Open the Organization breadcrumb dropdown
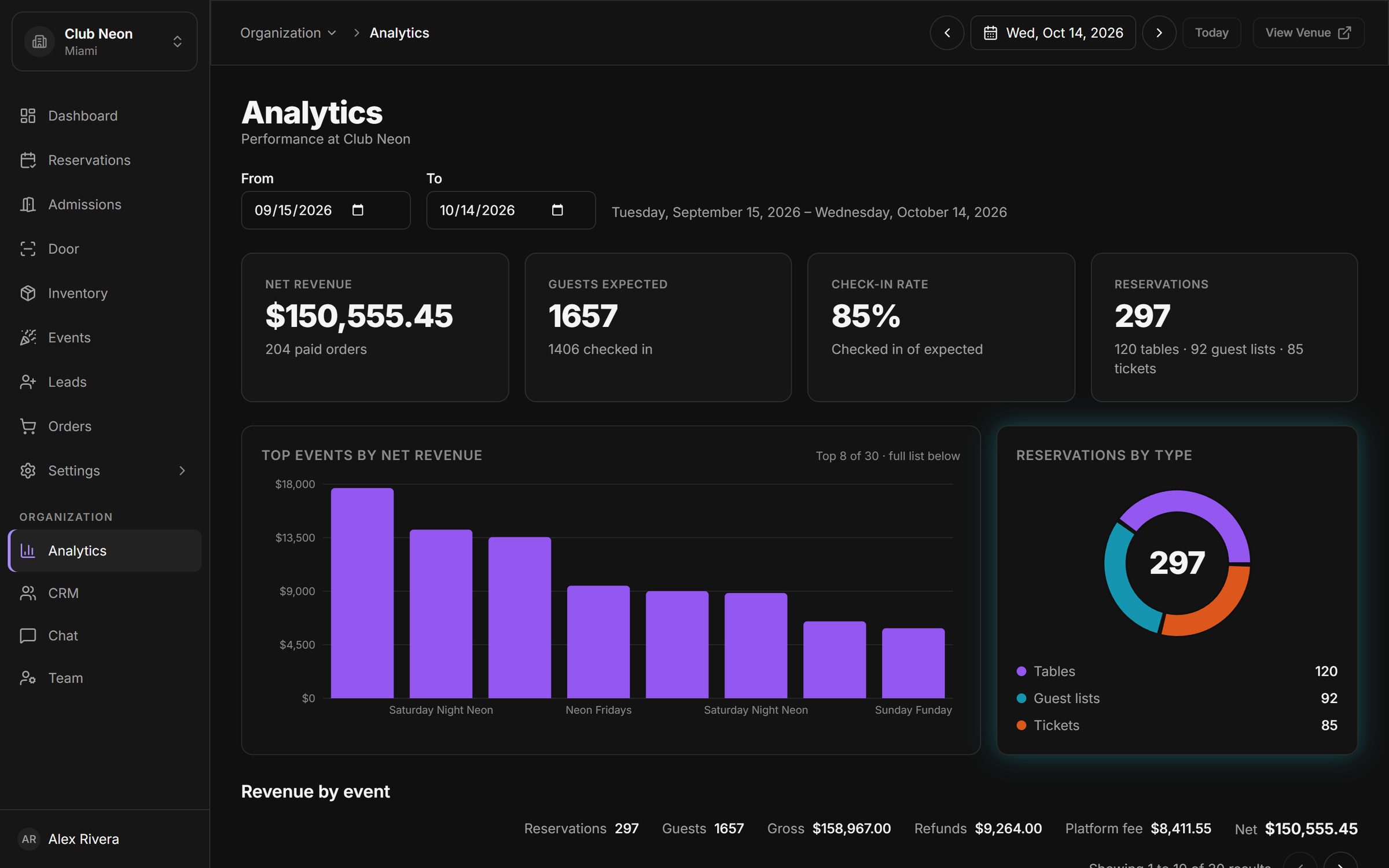Viewport: 1389px width, 868px height. tap(288, 33)
